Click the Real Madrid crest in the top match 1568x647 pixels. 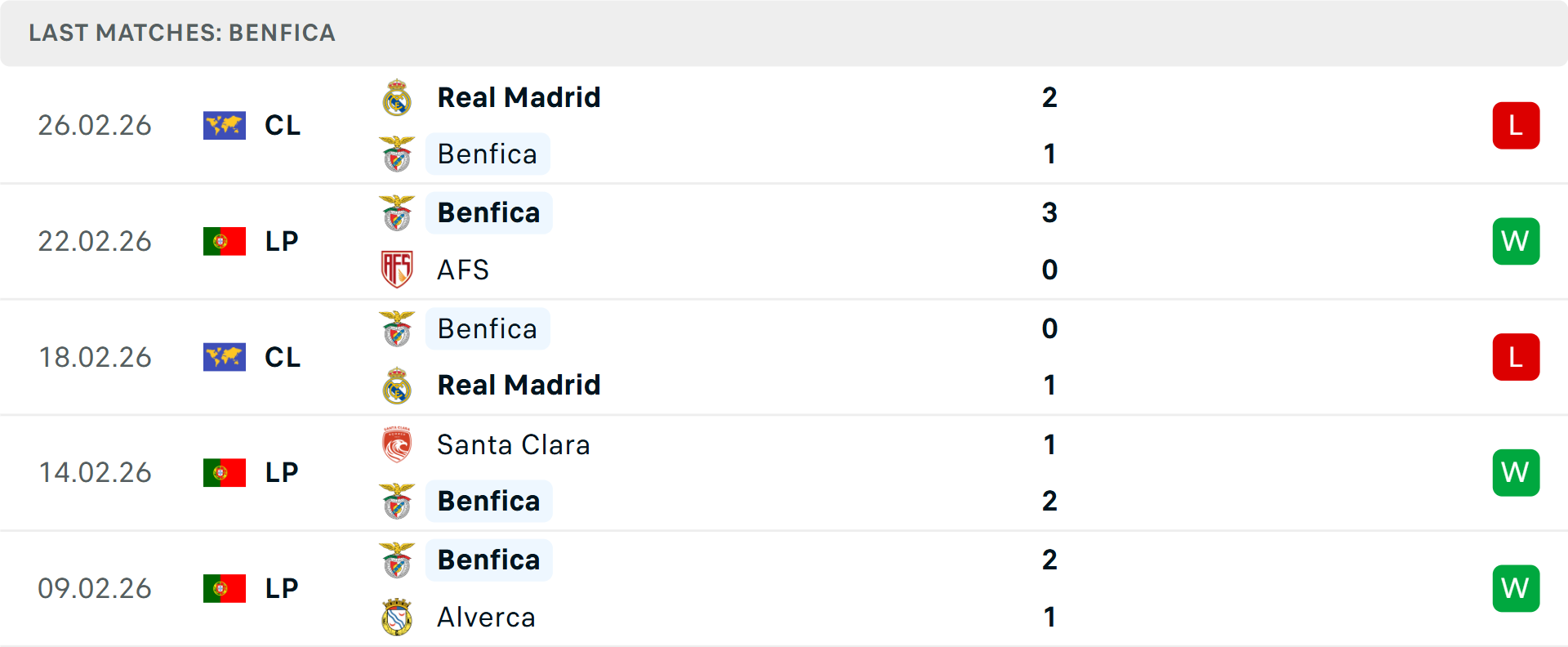397,96
